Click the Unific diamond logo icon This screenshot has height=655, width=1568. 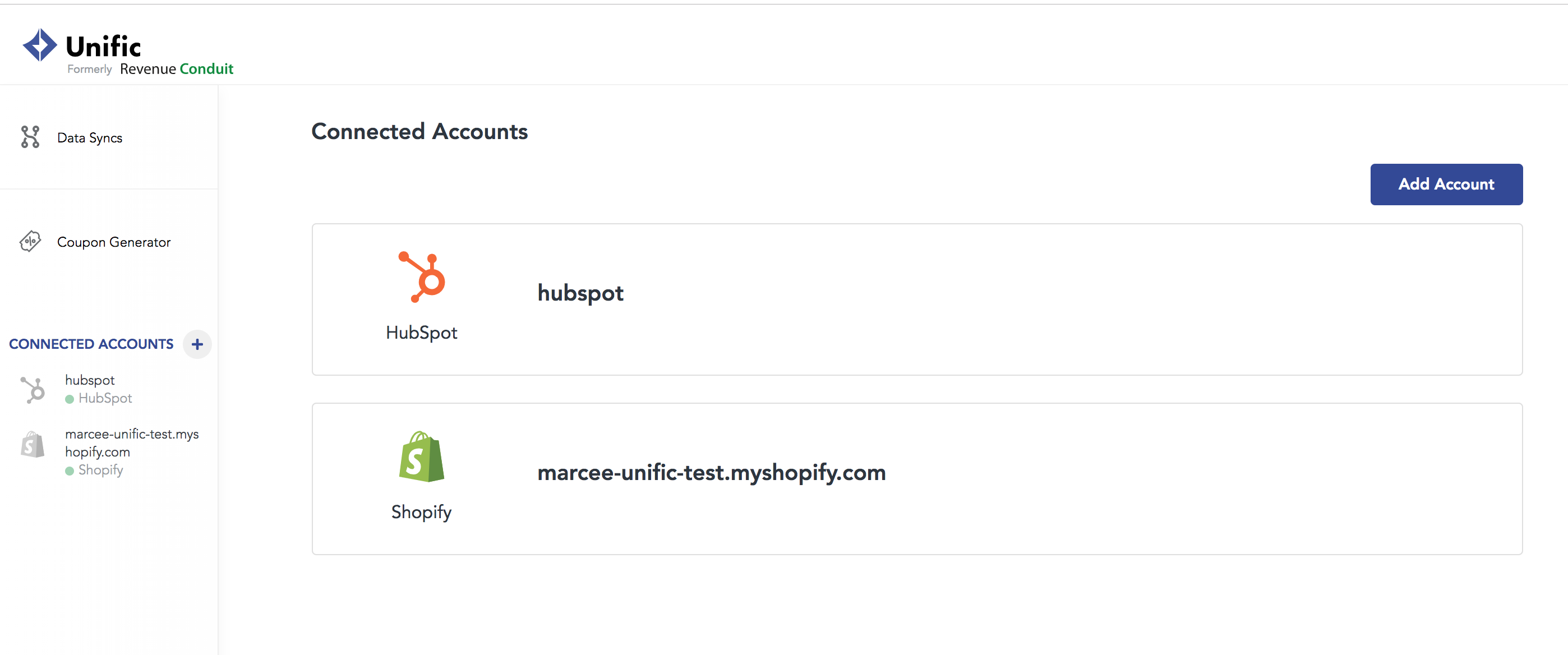tap(40, 45)
